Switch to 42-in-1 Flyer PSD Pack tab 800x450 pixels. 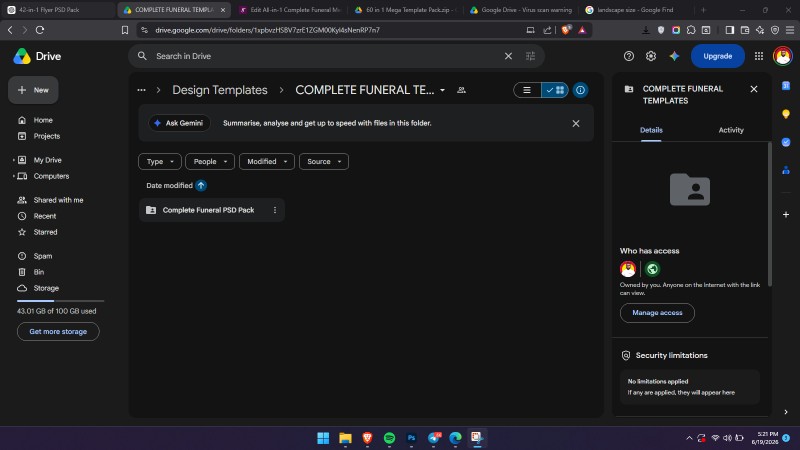click(58, 10)
